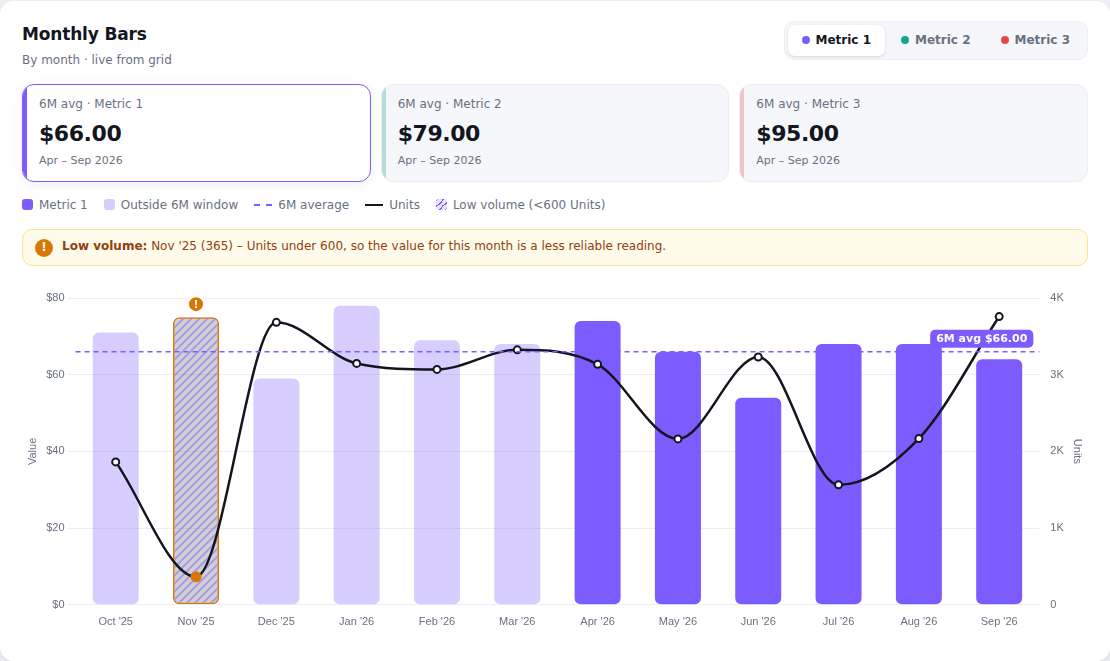
Task: Click the Jun '26 bar
Action: [758, 501]
